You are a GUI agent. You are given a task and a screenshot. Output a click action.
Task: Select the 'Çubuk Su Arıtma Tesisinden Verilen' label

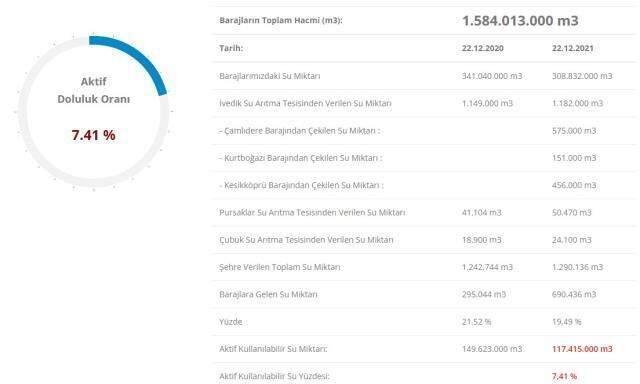tap(307, 240)
